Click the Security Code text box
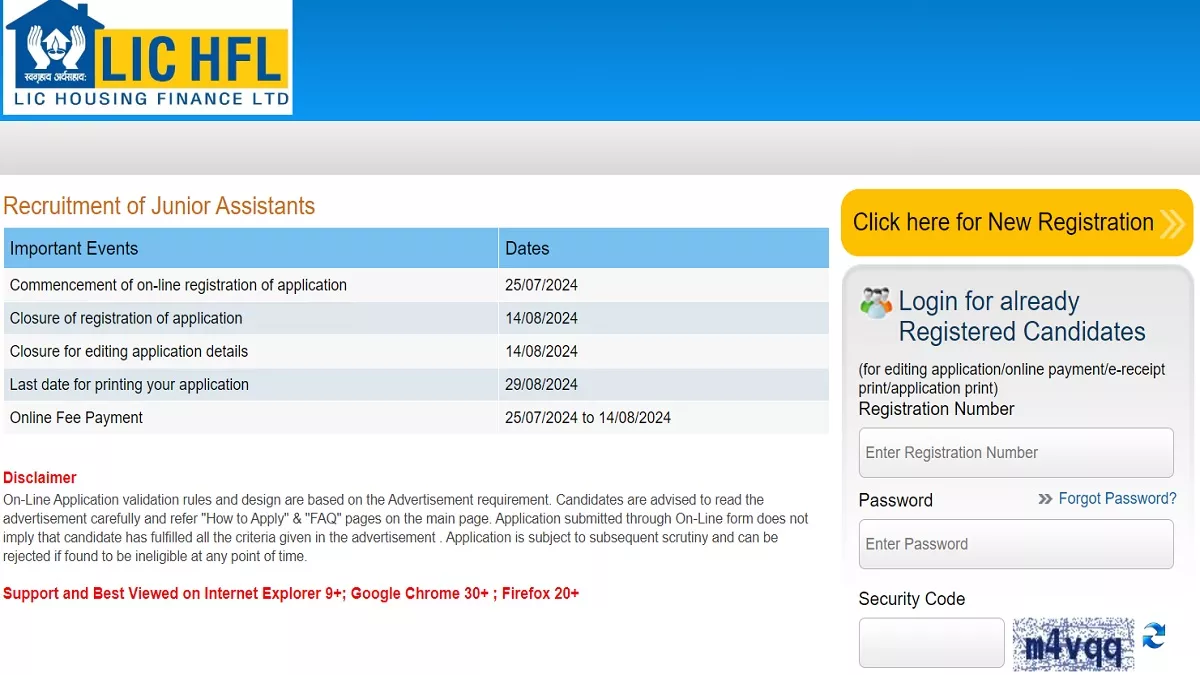The height and width of the screenshot is (675, 1200). (931, 642)
